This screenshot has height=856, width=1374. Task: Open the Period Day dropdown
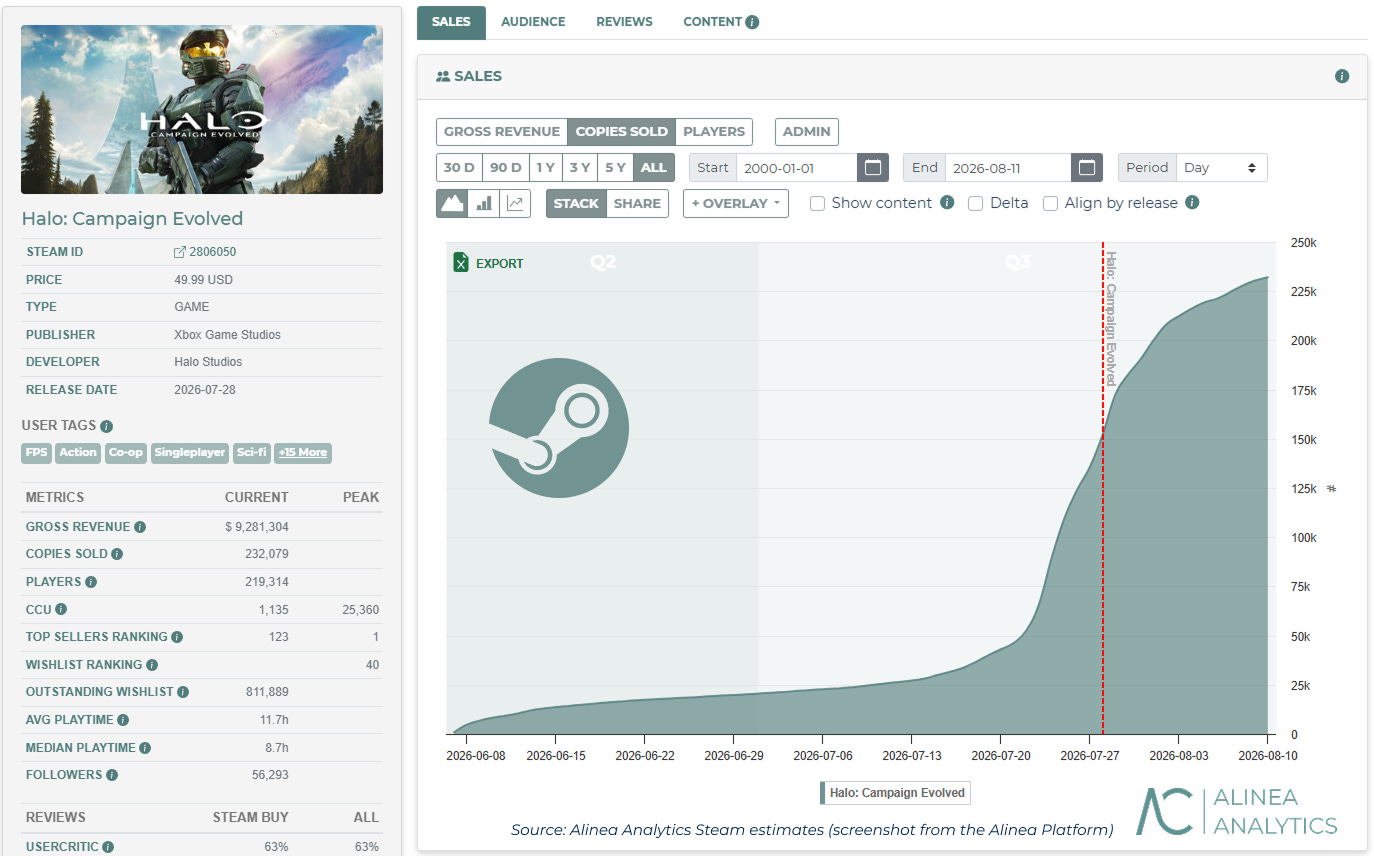click(x=1221, y=167)
